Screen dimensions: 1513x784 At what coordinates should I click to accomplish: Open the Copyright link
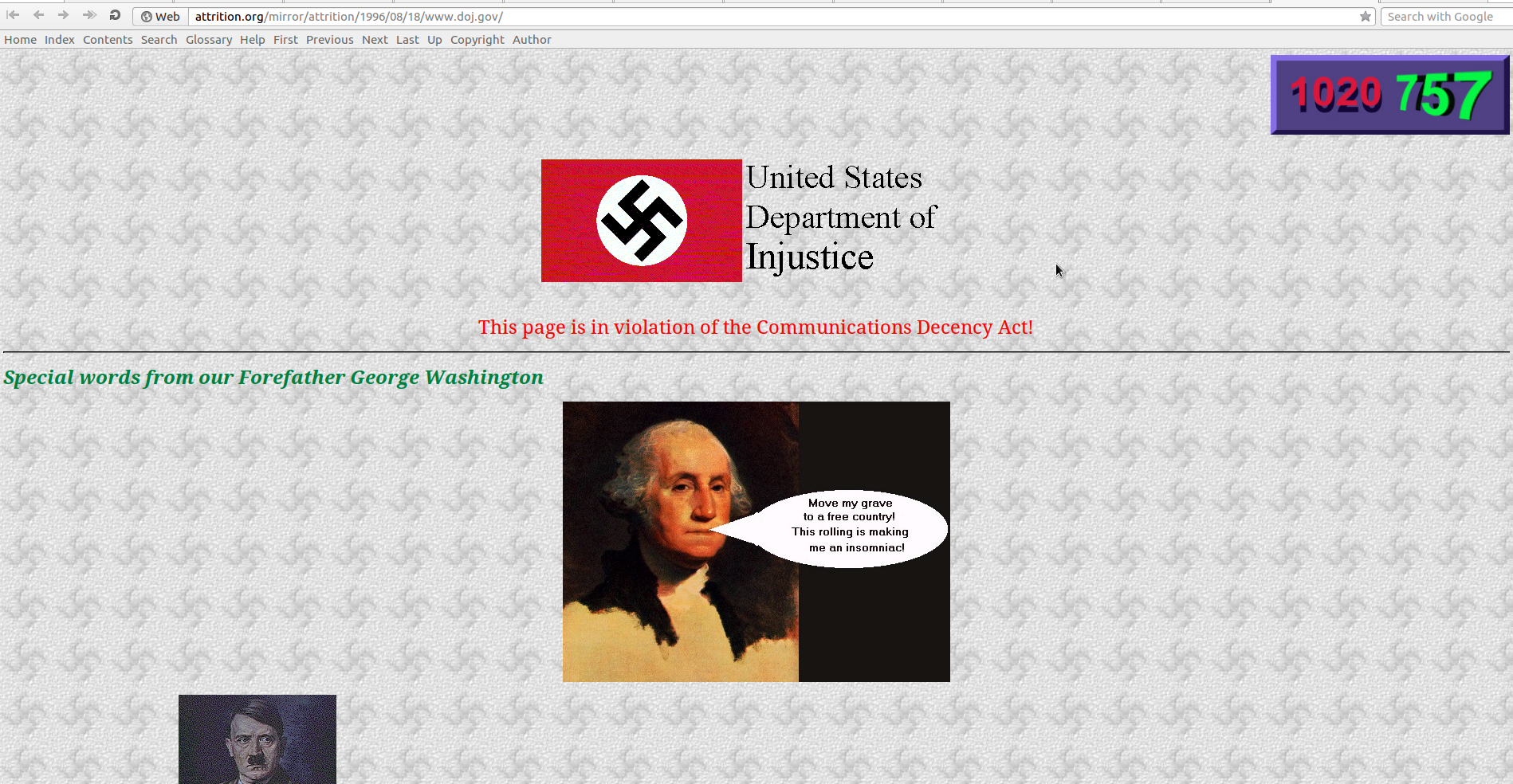[x=477, y=40]
